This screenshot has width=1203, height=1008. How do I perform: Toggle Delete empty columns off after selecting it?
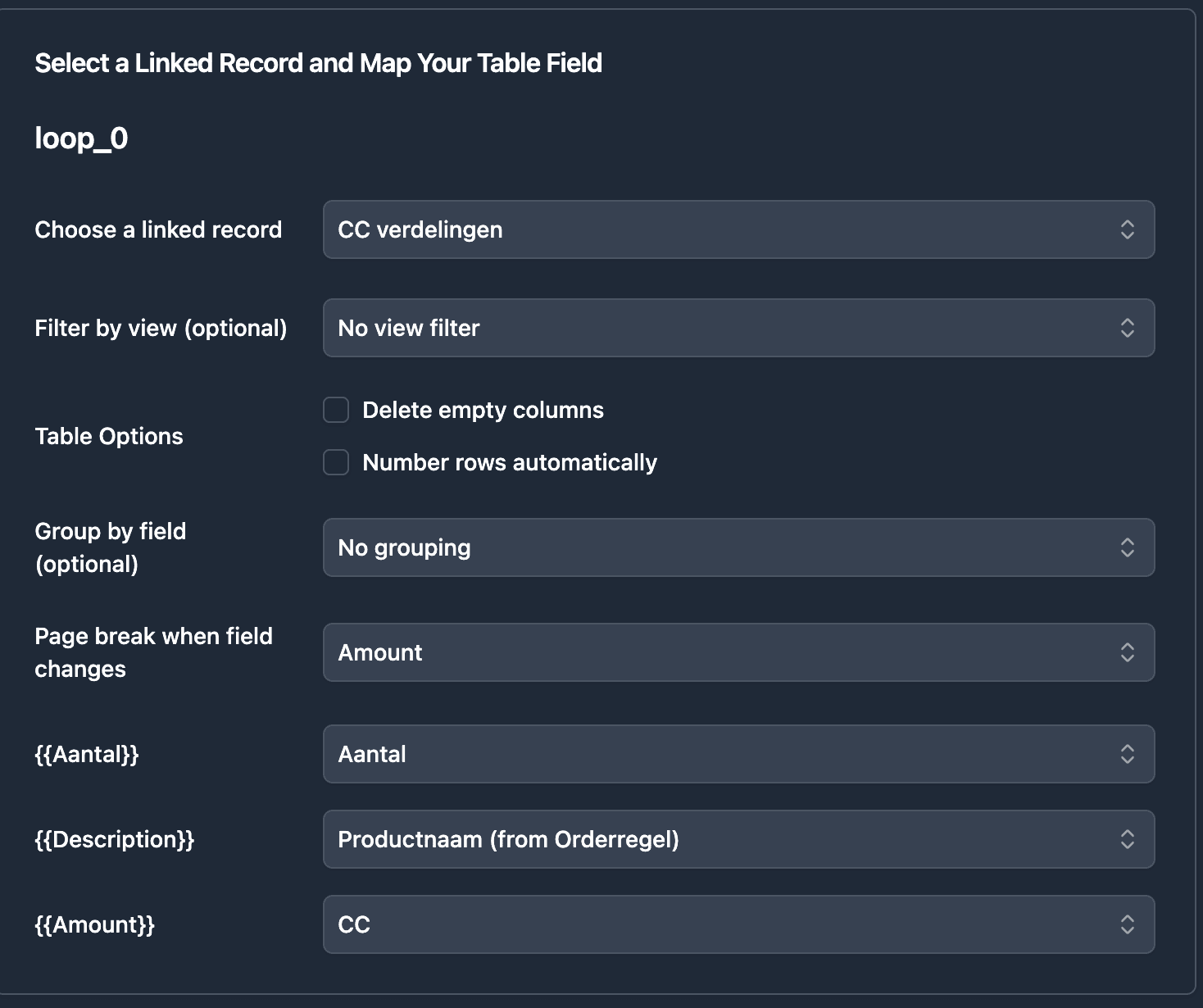(x=336, y=410)
